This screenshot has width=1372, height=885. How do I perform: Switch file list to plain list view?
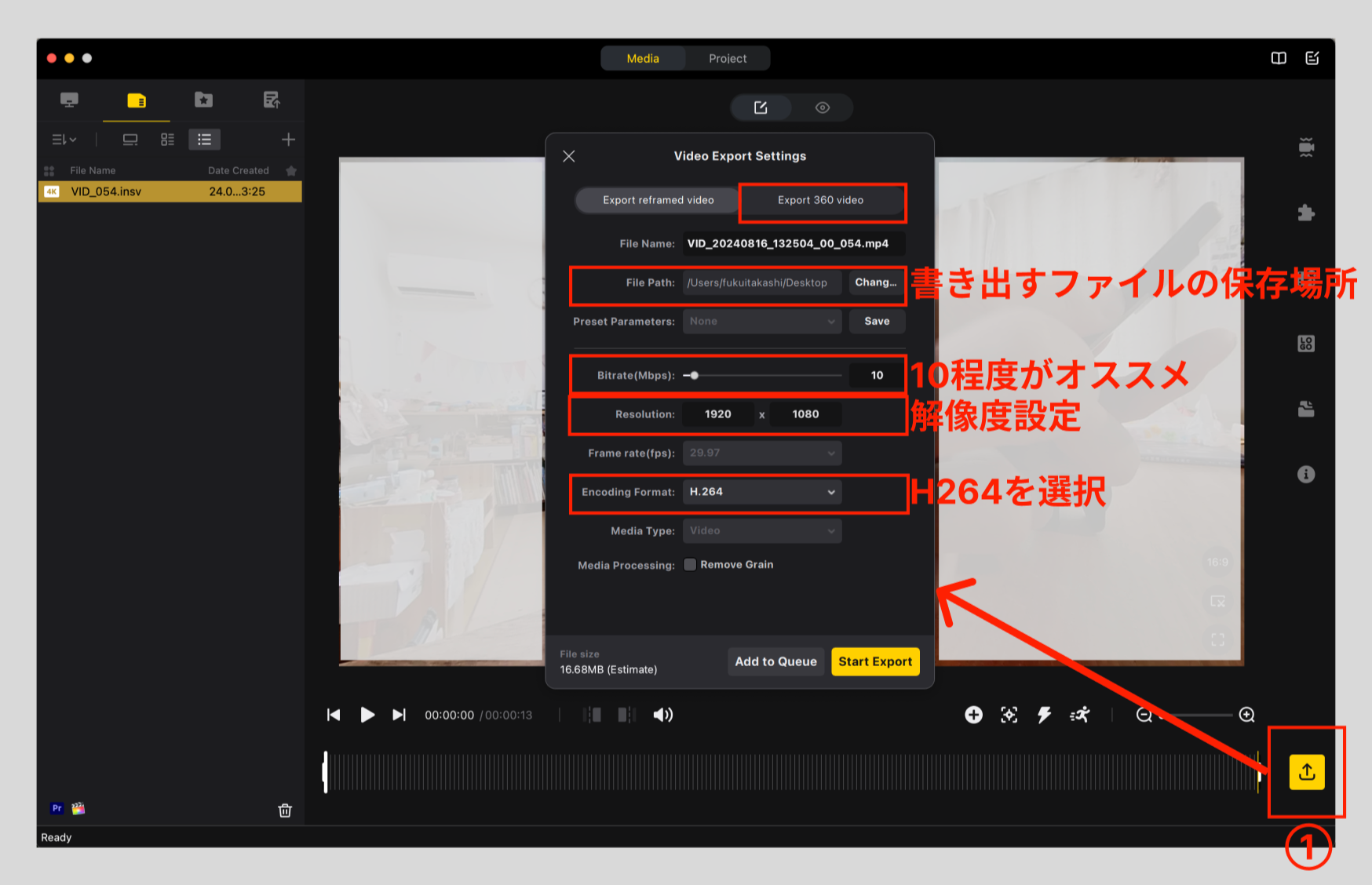pos(204,140)
